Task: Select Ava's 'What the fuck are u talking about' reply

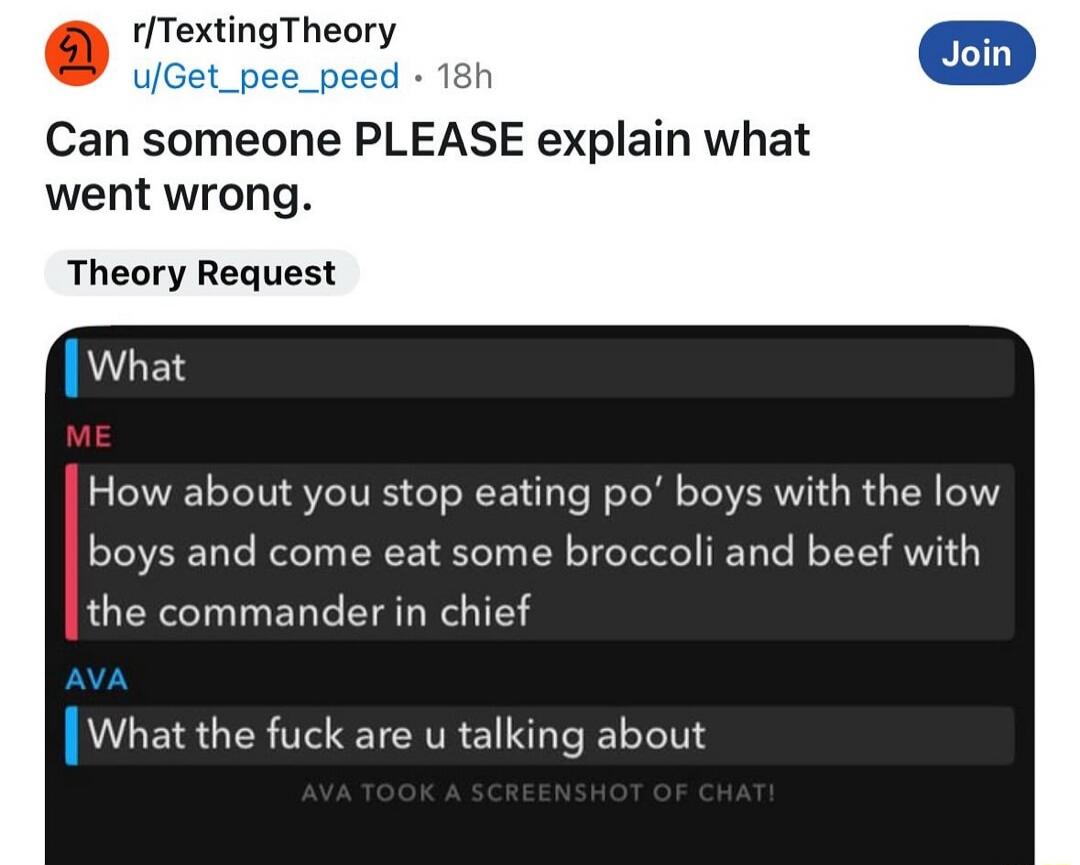Action: (539, 735)
